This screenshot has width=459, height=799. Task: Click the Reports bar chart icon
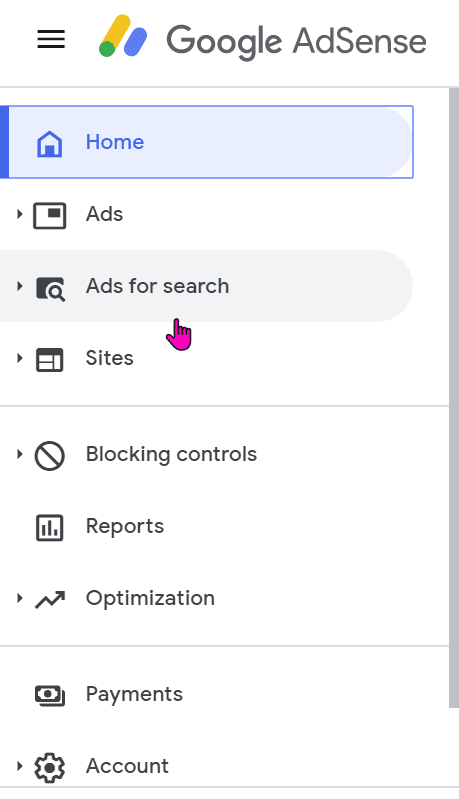click(49, 527)
